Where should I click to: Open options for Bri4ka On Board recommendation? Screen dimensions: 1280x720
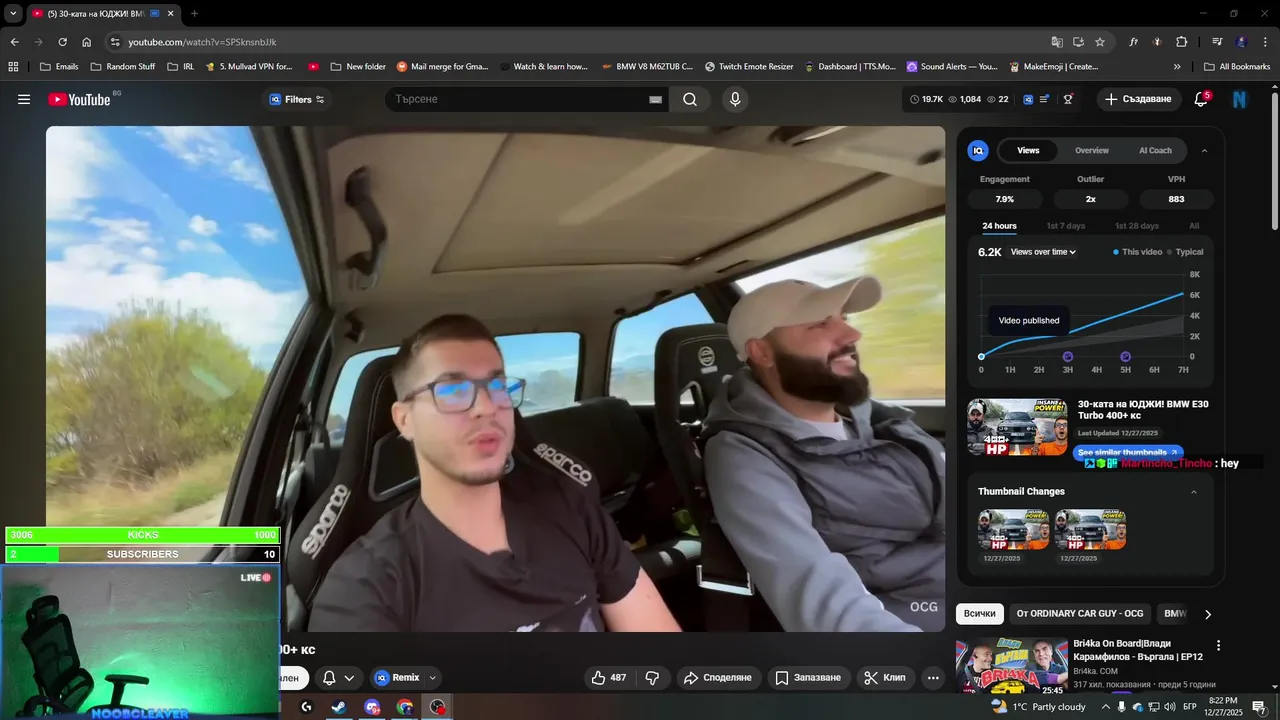click(1218, 646)
